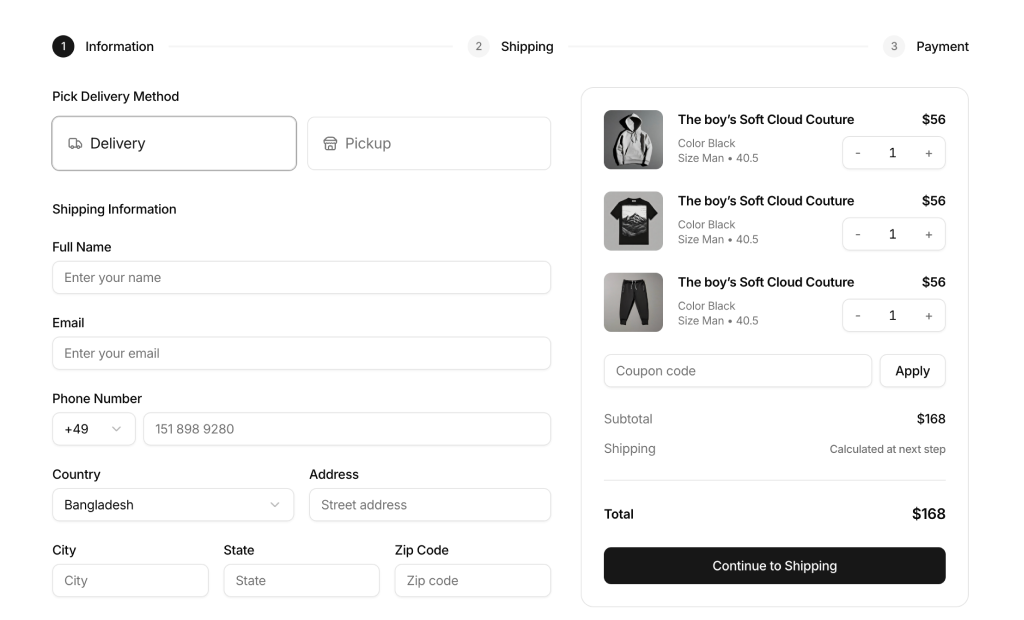The height and width of the screenshot is (620, 1024).
Task: Open the +49 phone country code dropdown
Action: tap(93, 429)
